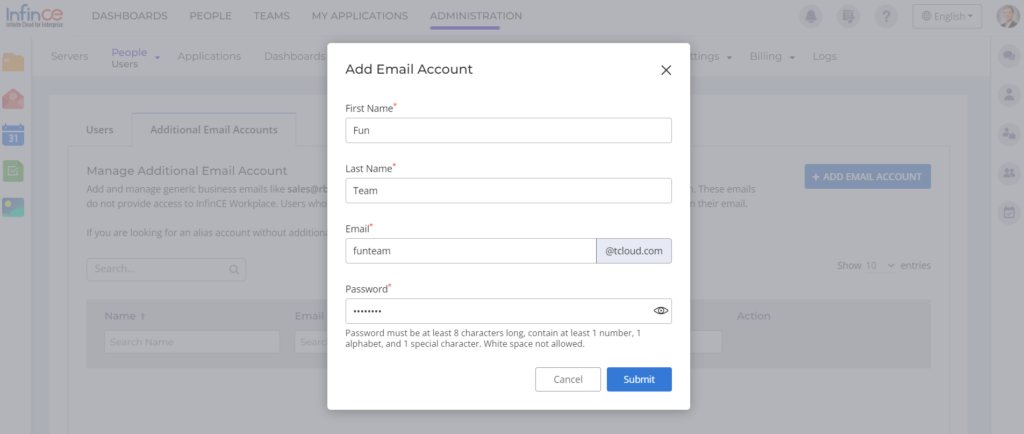Open the tasks checklist icon in sidebar
The image size is (1024, 434).
[x=13, y=171]
